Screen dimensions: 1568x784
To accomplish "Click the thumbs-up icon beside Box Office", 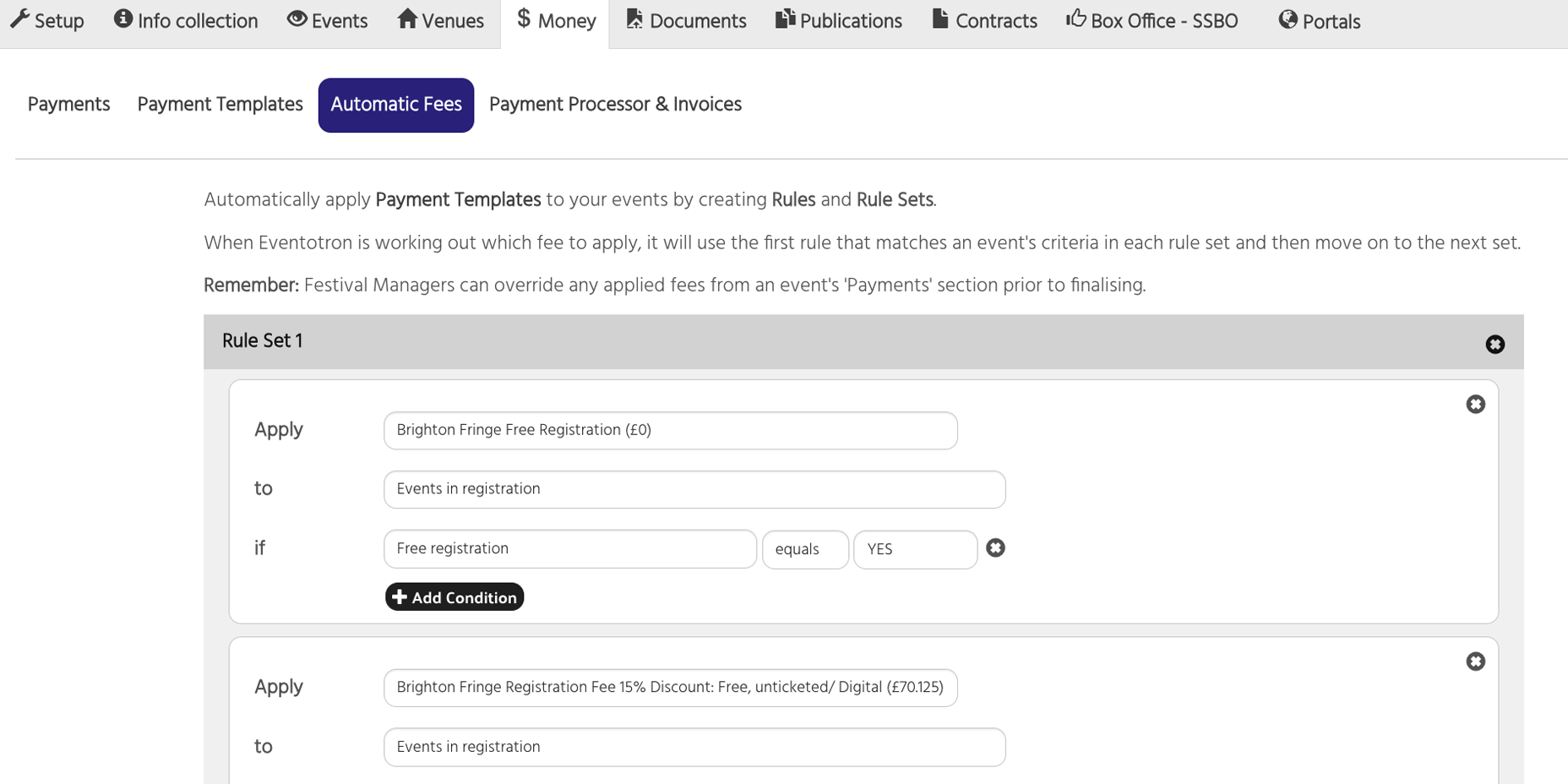I will coord(1075,19).
